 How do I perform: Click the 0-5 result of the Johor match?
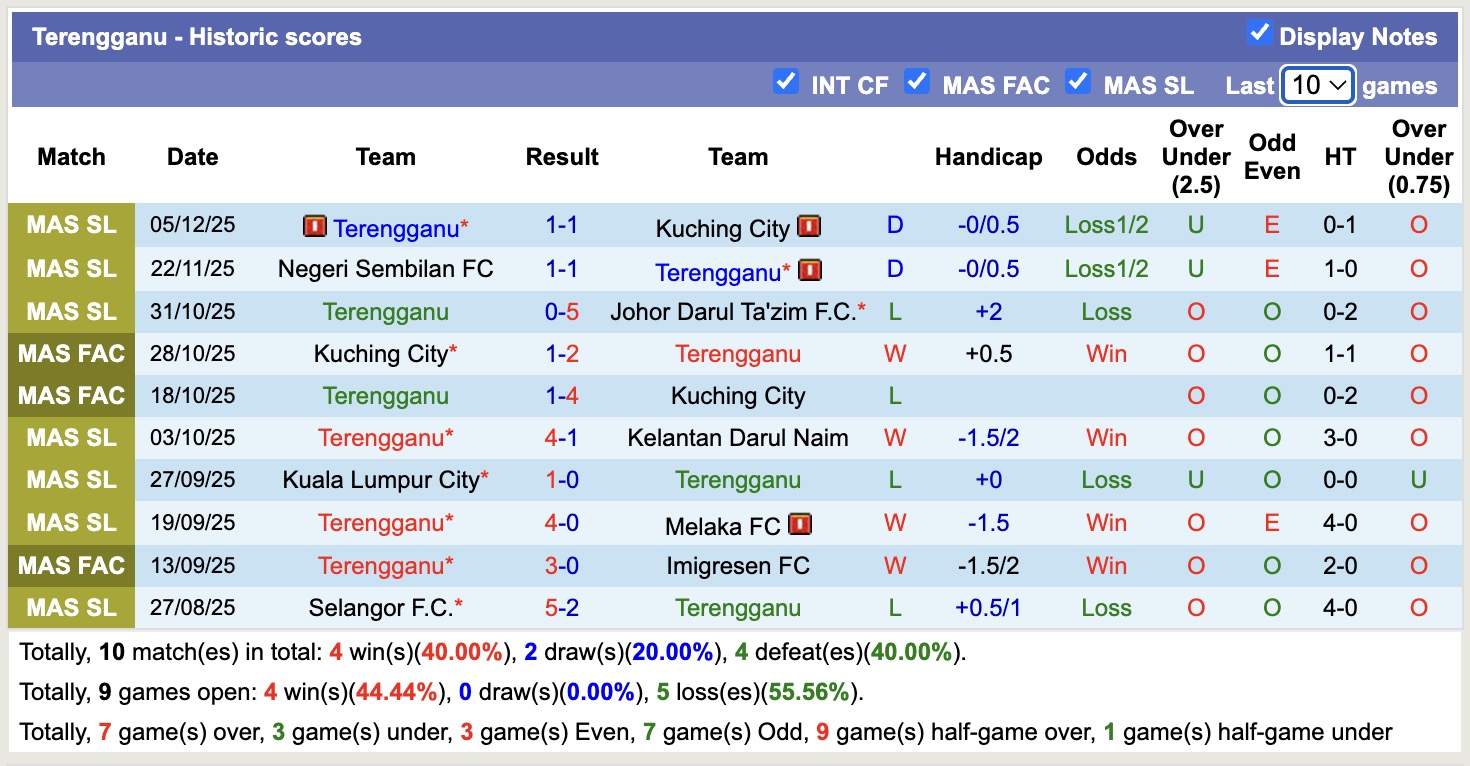(x=562, y=311)
